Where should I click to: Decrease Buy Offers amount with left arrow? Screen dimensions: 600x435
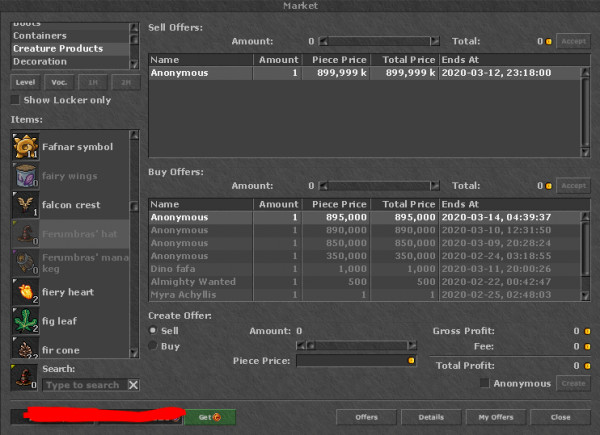[324, 186]
